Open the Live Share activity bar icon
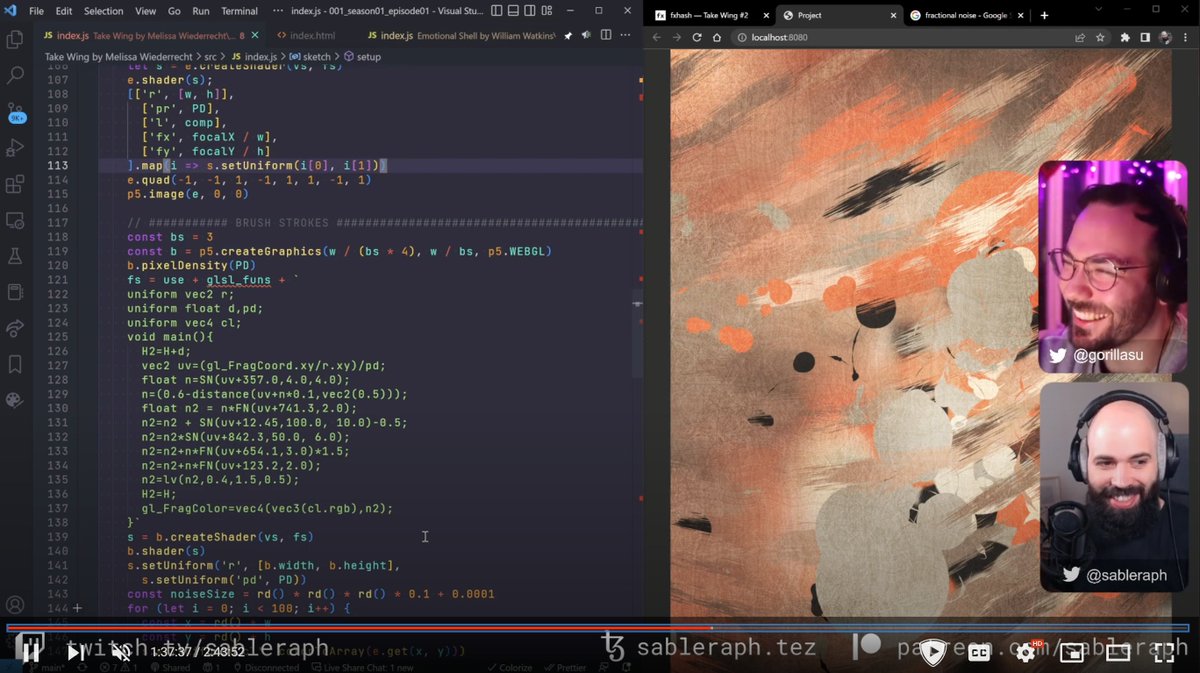Image resolution: width=1200 pixels, height=673 pixels. coord(15,328)
